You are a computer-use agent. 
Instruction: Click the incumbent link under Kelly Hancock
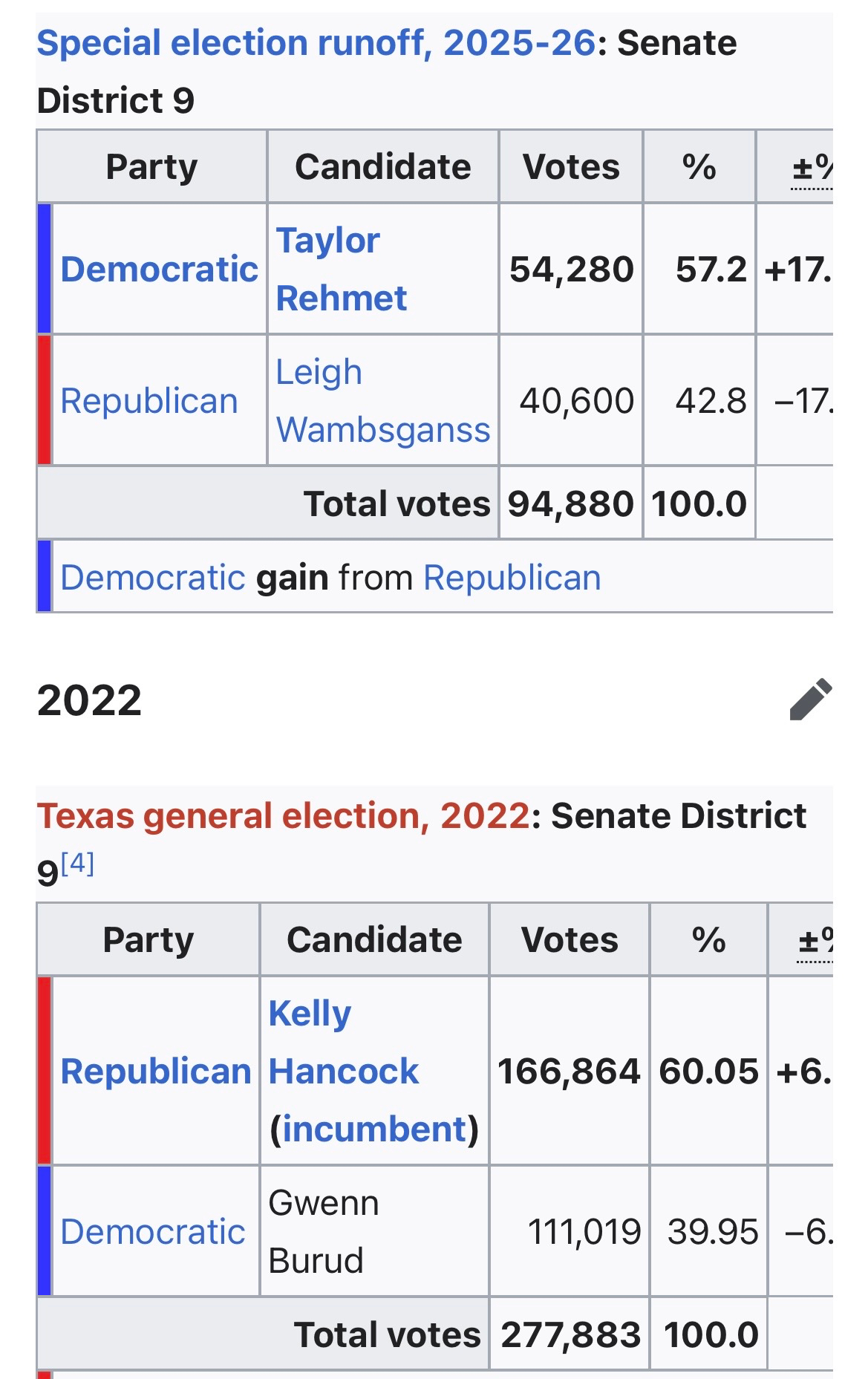(x=373, y=1129)
